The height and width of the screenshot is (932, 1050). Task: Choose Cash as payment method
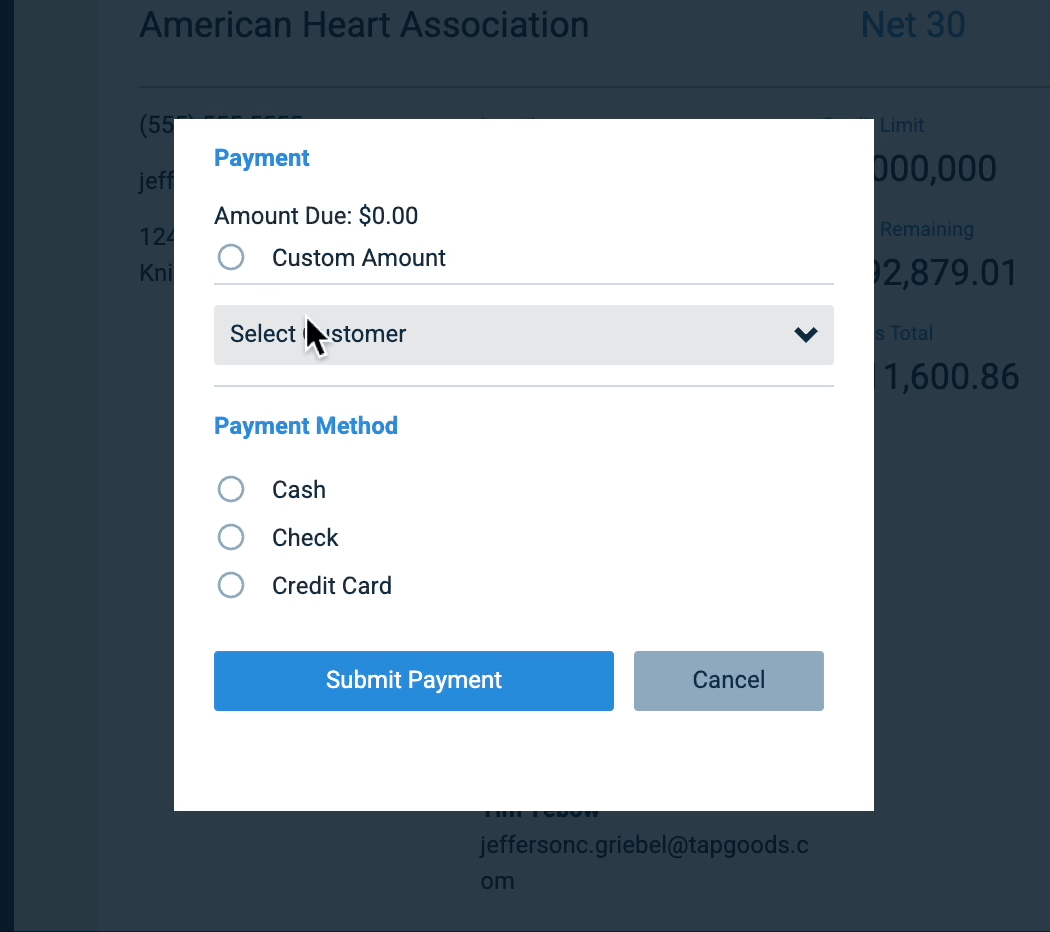pos(231,489)
